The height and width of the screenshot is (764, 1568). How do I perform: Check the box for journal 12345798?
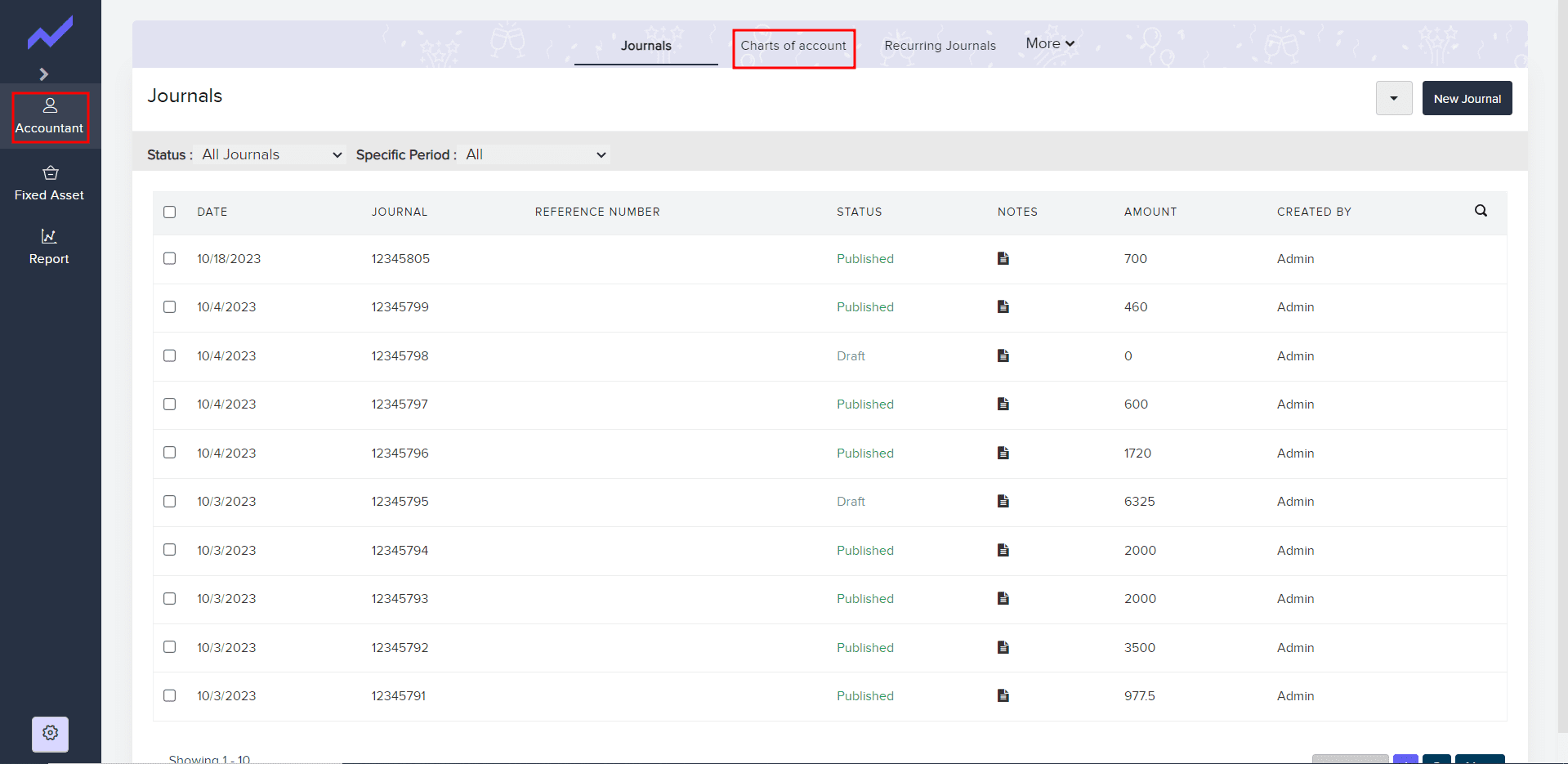tap(170, 355)
